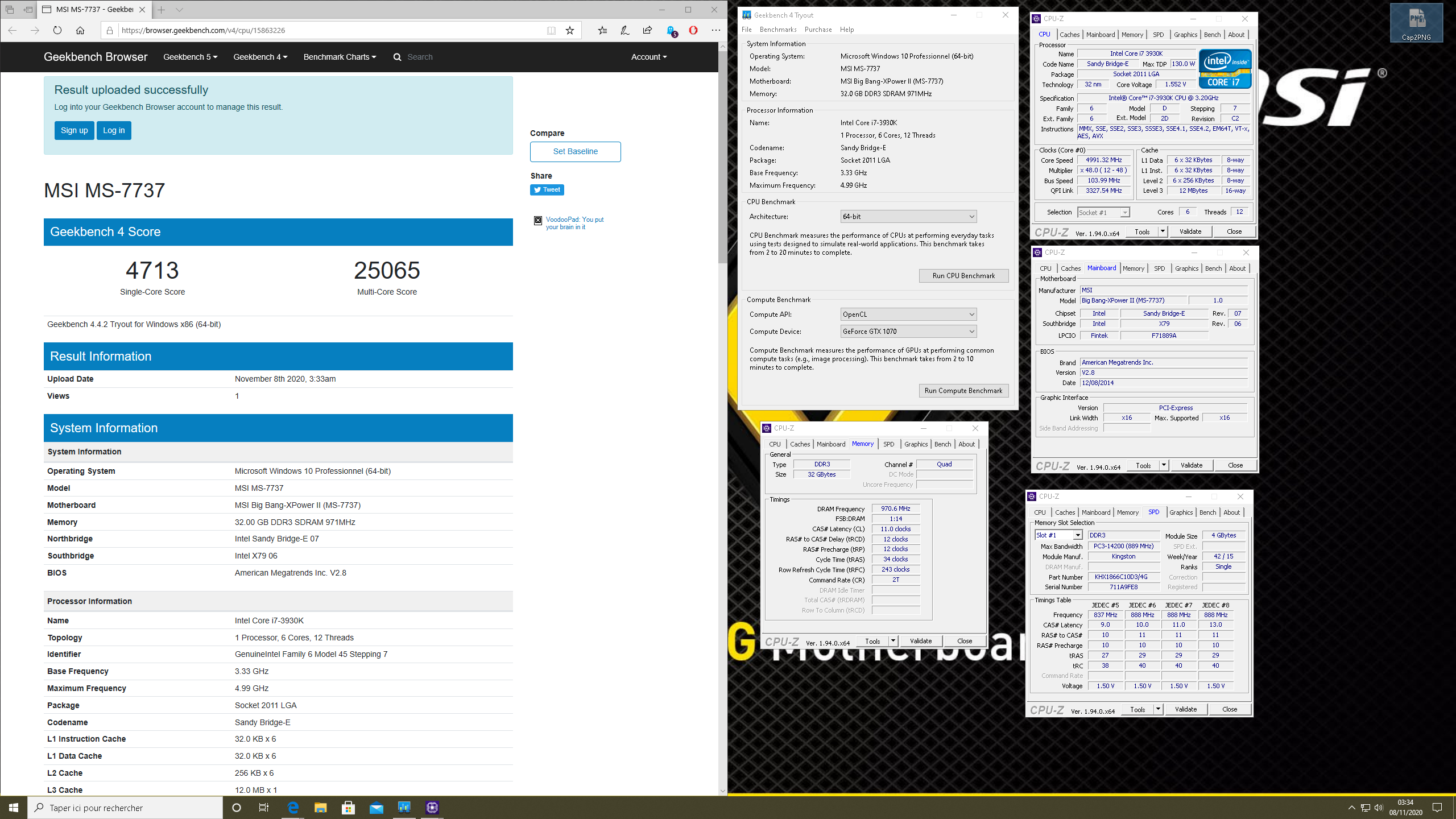Share this page icon in Edge

647,30
